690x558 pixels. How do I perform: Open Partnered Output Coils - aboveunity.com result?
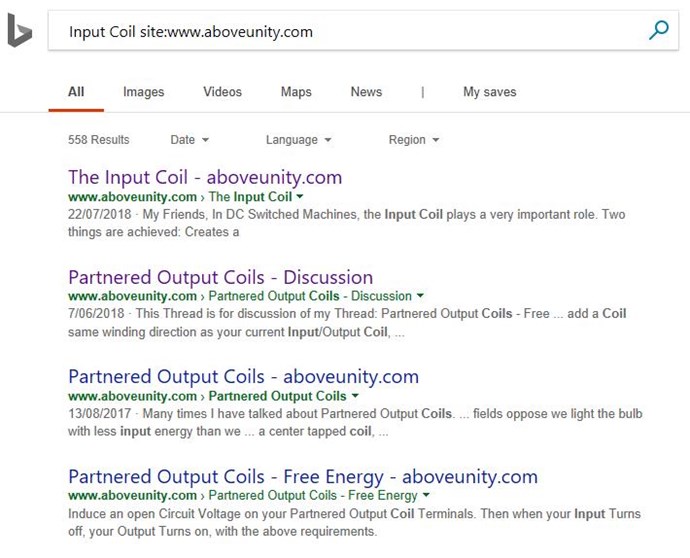click(x=243, y=377)
